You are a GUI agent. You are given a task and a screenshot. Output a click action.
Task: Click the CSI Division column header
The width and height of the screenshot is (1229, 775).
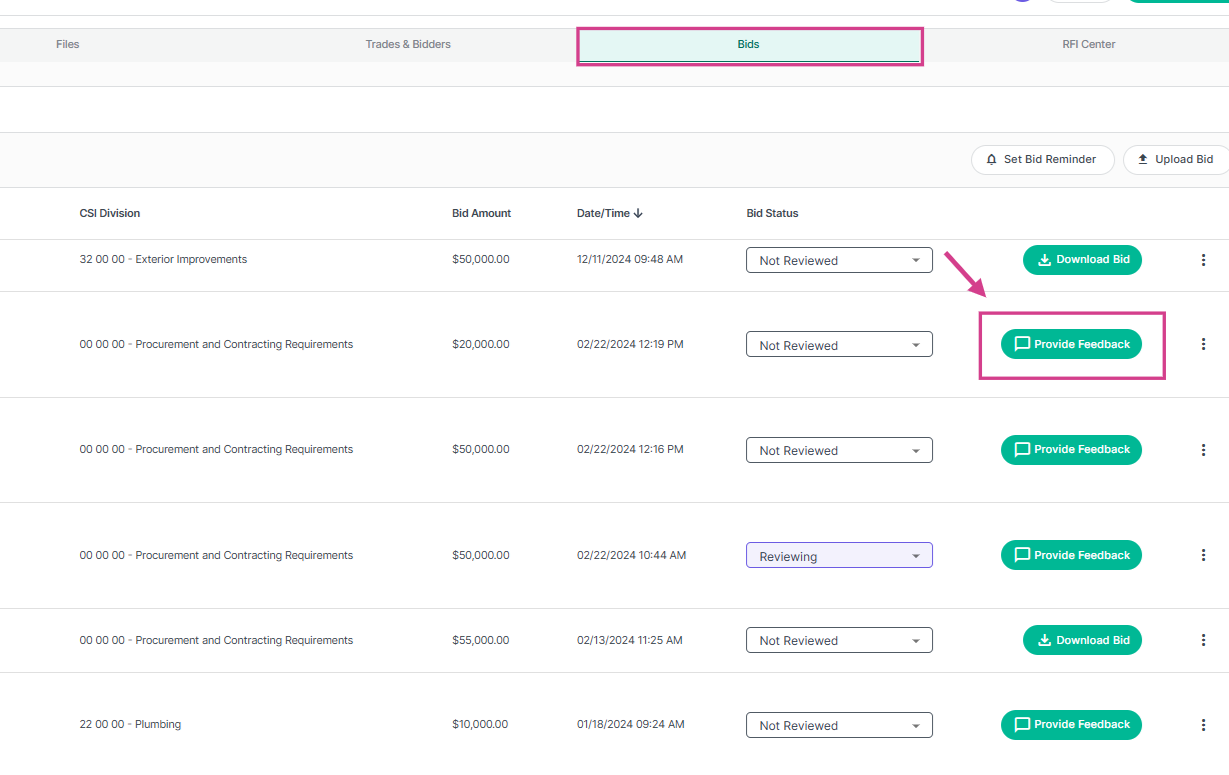110,213
